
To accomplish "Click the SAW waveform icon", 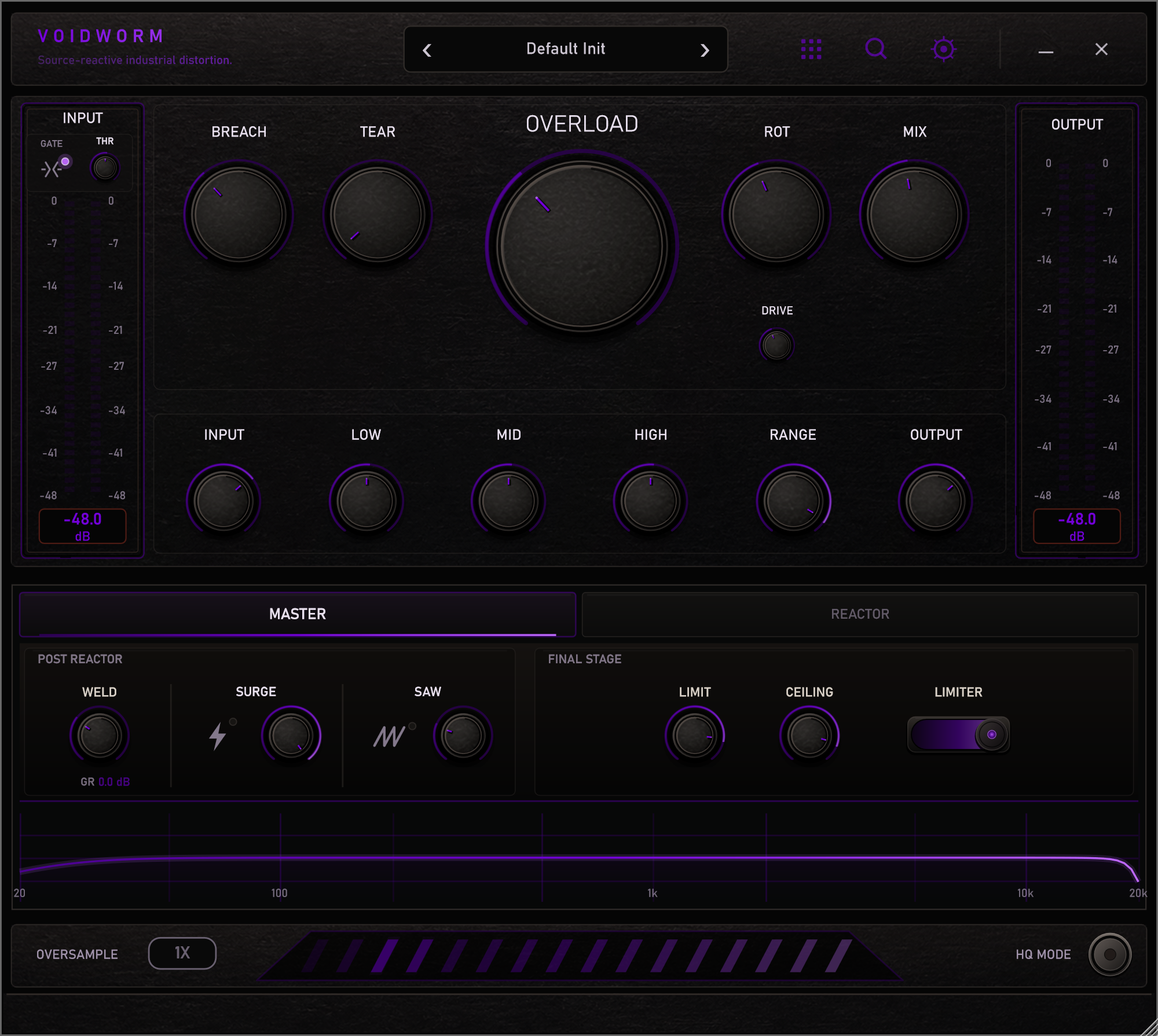I will click(x=389, y=736).
